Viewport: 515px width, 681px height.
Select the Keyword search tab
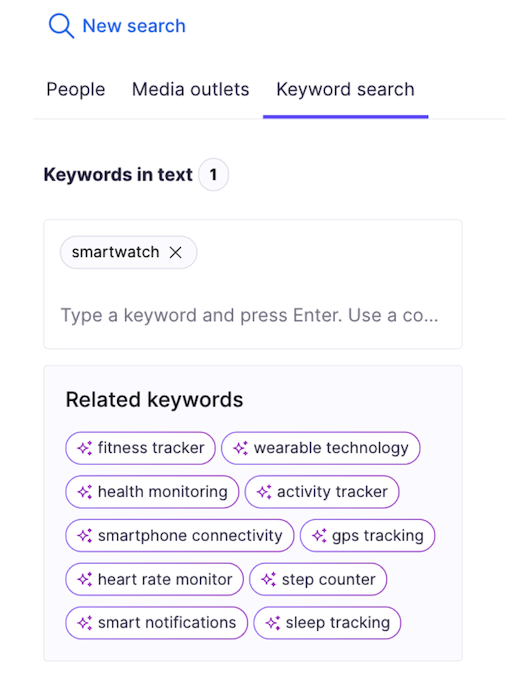346,90
